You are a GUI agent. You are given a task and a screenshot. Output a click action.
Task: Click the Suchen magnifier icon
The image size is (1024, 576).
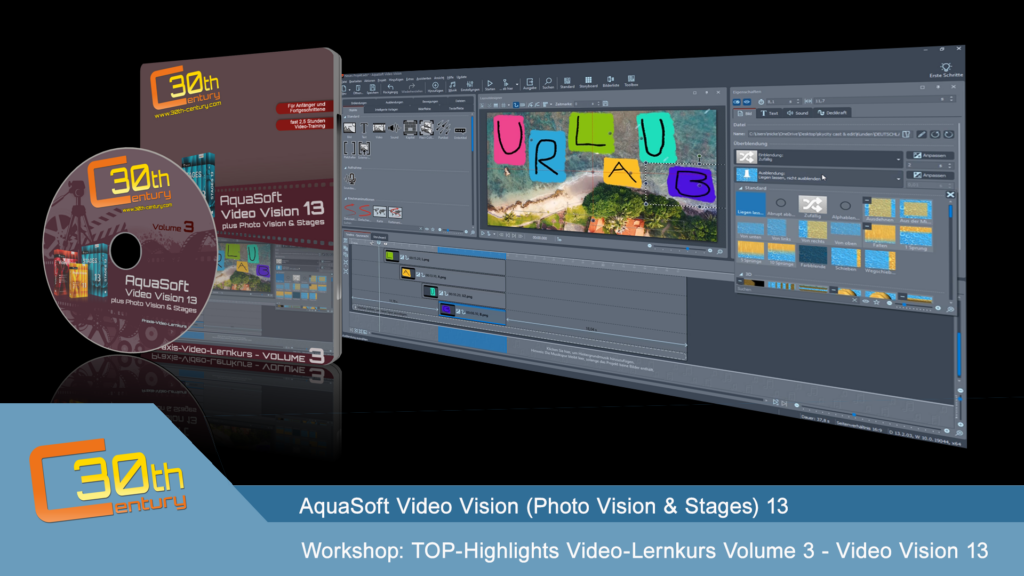click(x=548, y=81)
